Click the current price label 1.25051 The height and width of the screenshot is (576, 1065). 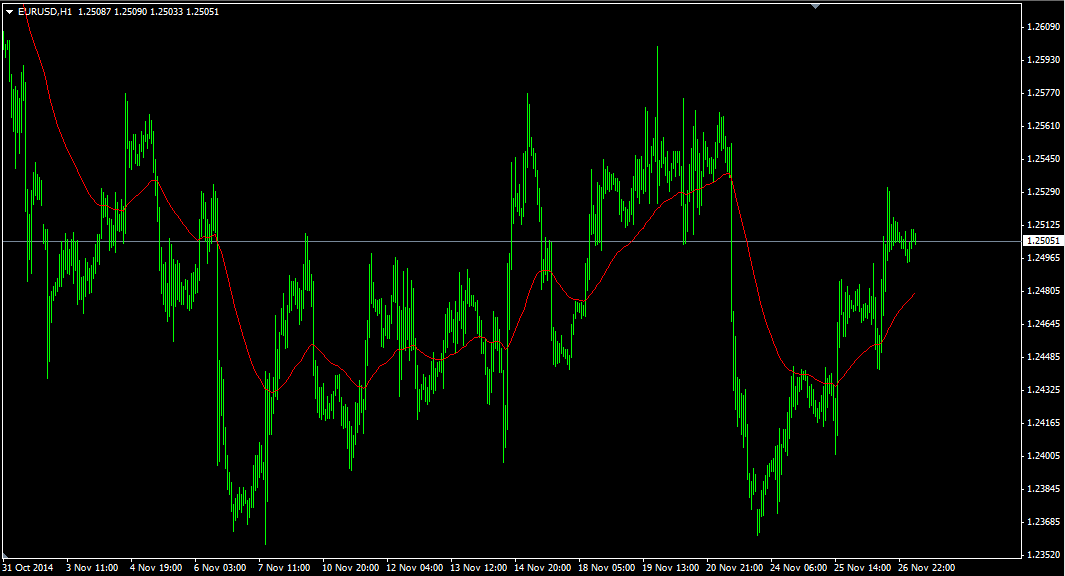click(1043, 241)
